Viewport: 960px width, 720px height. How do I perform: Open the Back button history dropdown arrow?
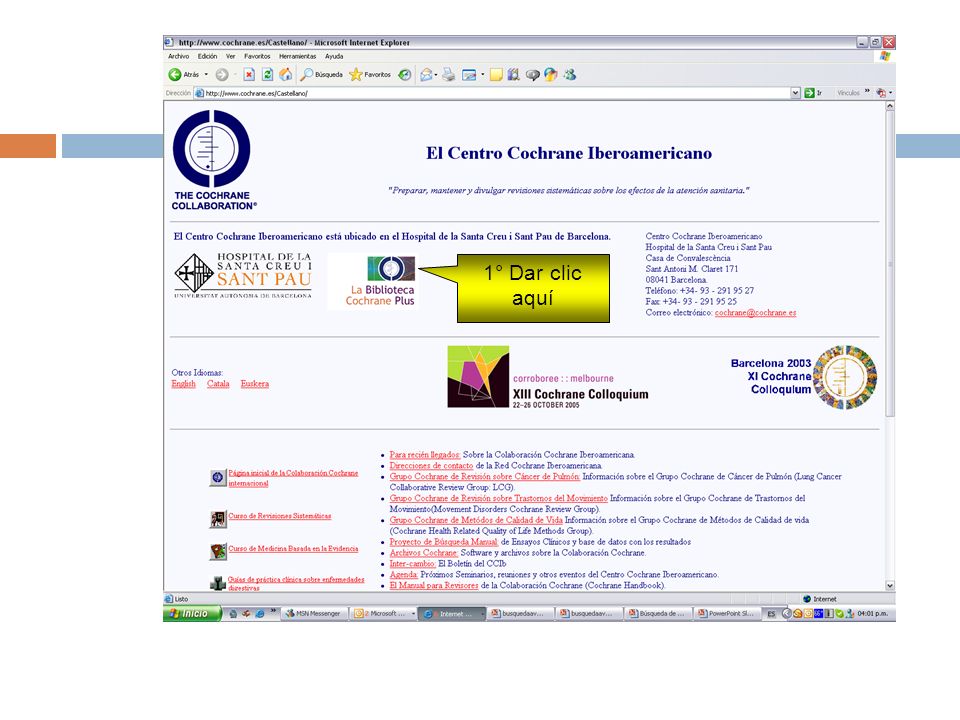[x=206, y=75]
